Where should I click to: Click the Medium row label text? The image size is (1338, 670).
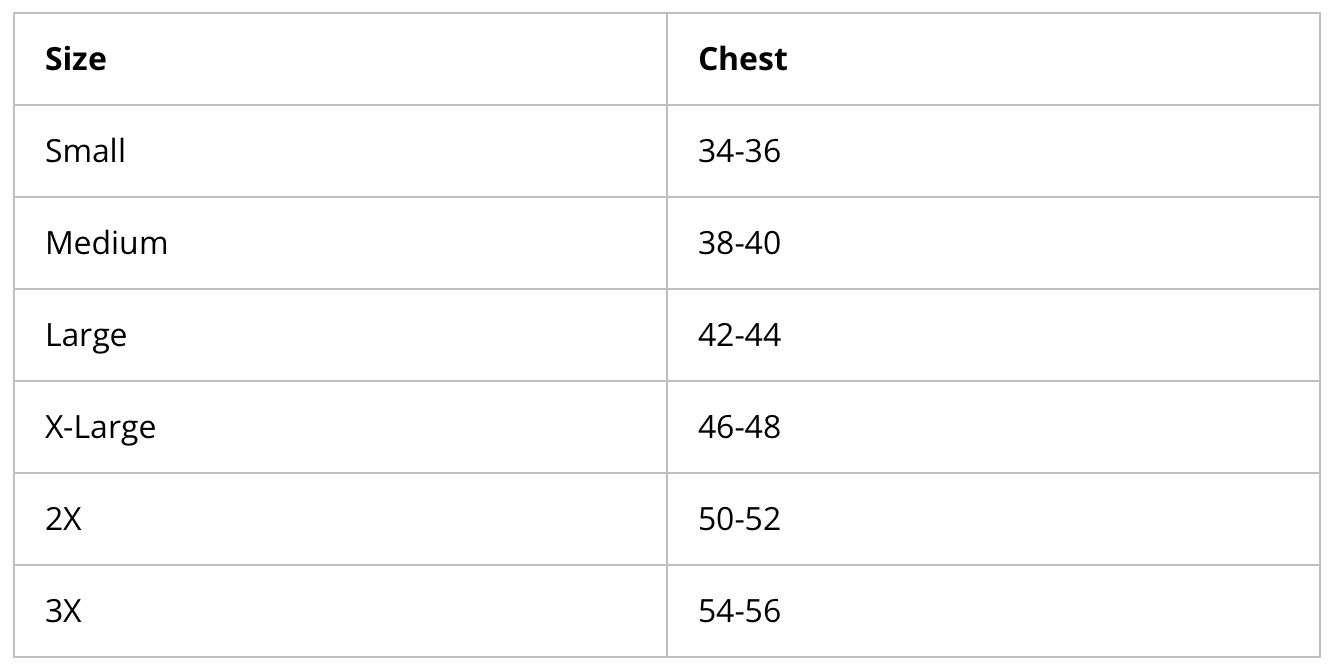107,244
